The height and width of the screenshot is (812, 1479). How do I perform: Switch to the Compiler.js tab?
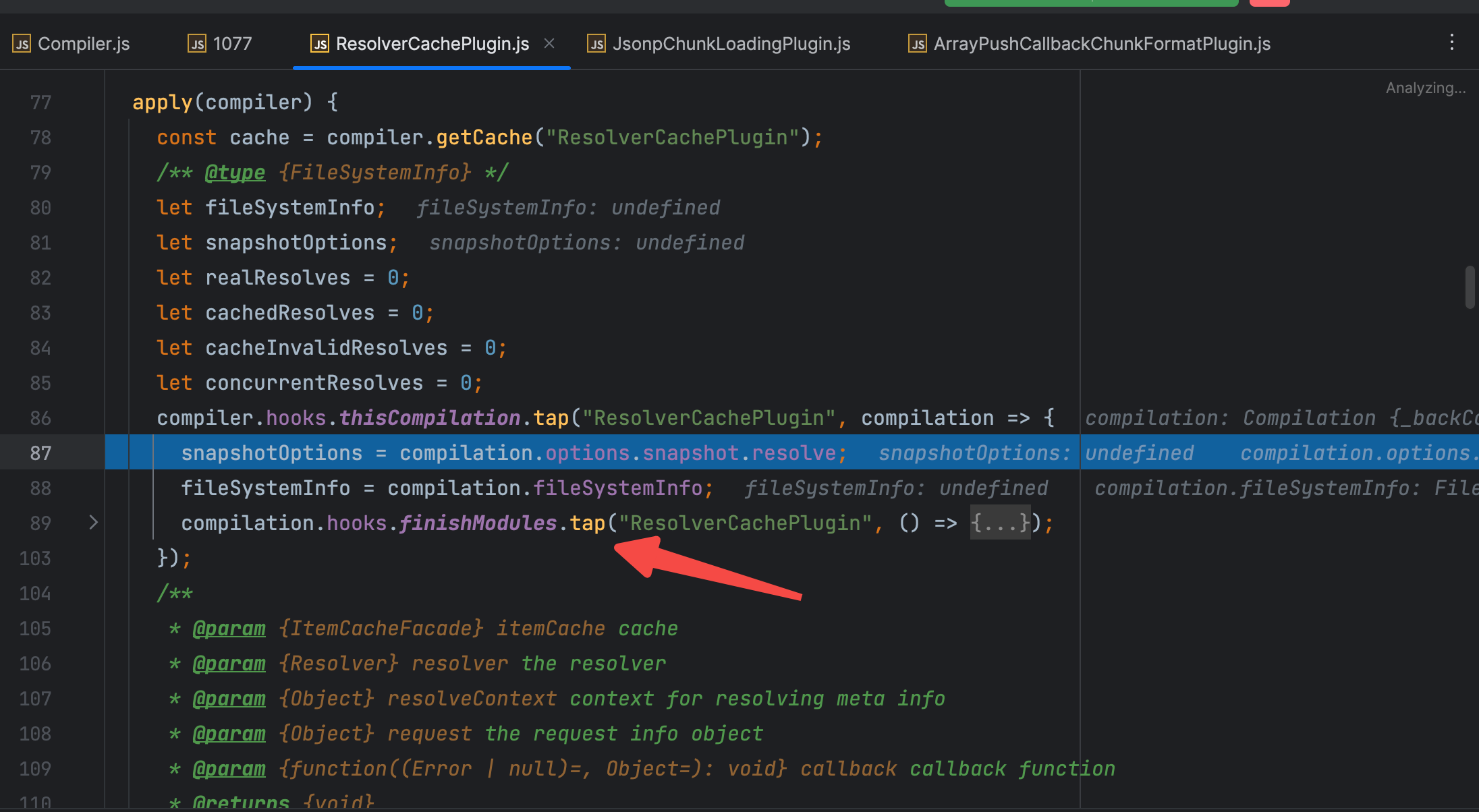click(x=83, y=44)
